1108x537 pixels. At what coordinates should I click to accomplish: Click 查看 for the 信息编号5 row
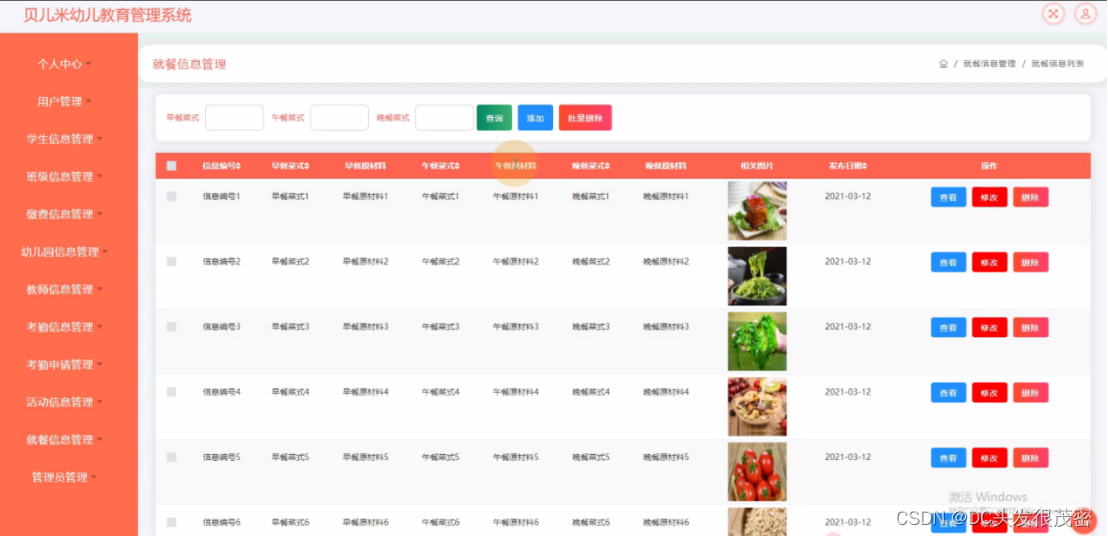(948, 458)
